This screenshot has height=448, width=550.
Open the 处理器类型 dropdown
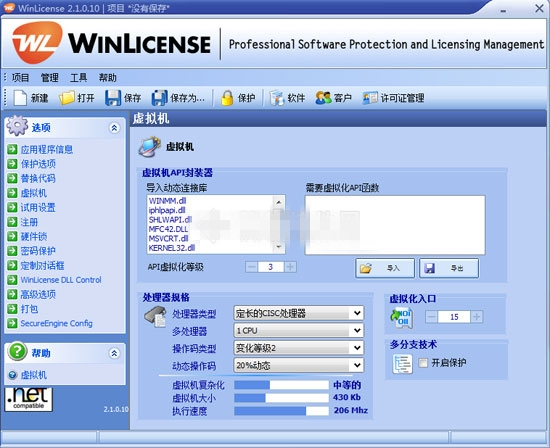pyautogui.click(x=299, y=313)
